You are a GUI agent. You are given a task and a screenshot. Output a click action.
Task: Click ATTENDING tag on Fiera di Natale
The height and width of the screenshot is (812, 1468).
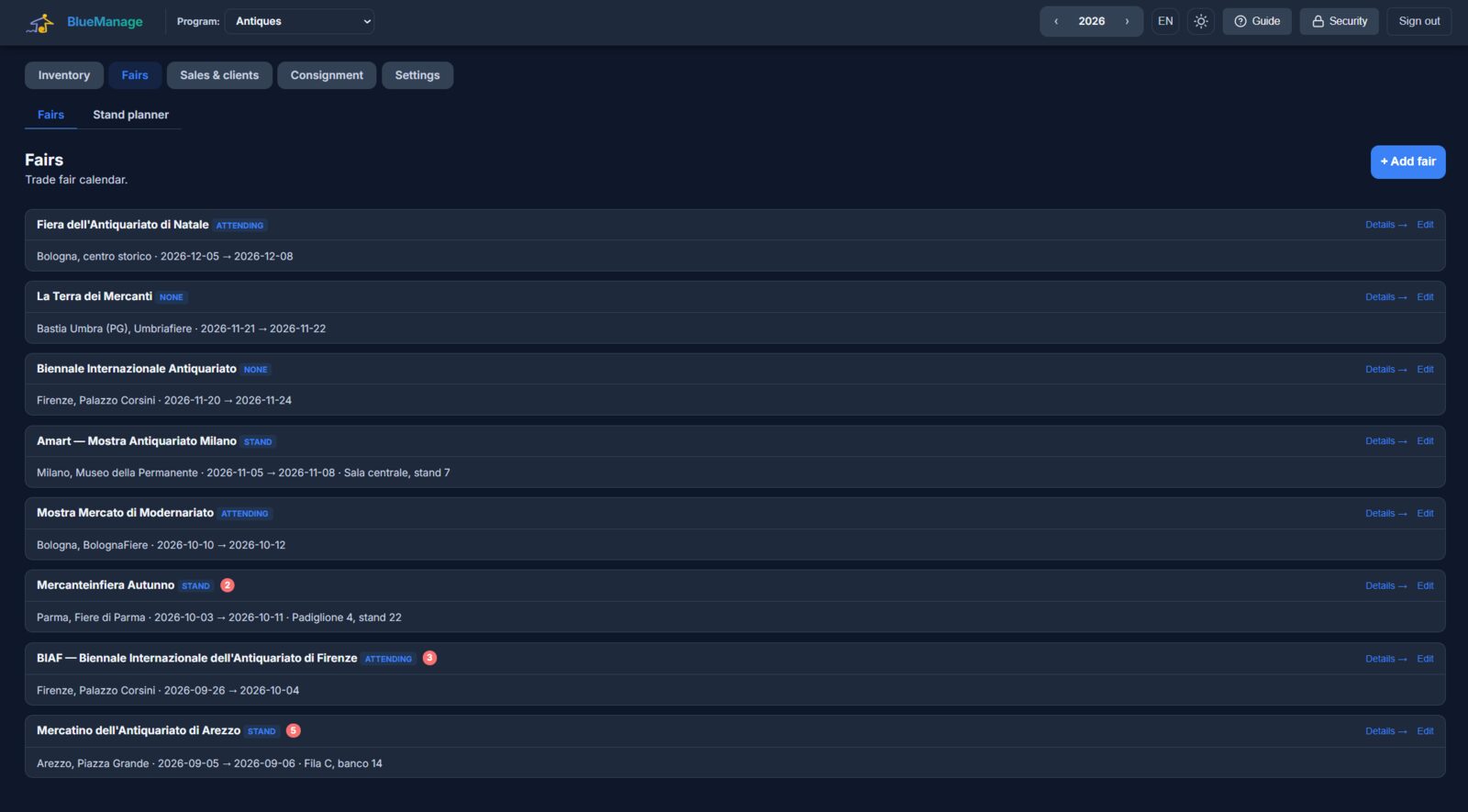[239, 226]
